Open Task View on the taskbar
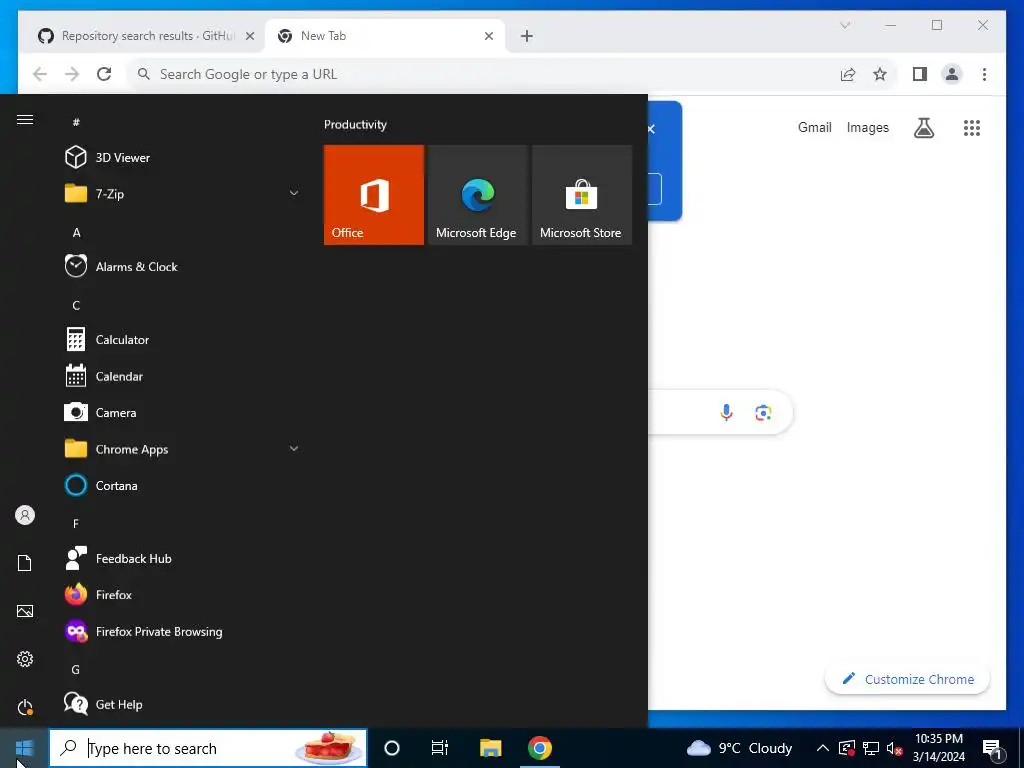The image size is (1024, 768). [x=440, y=748]
